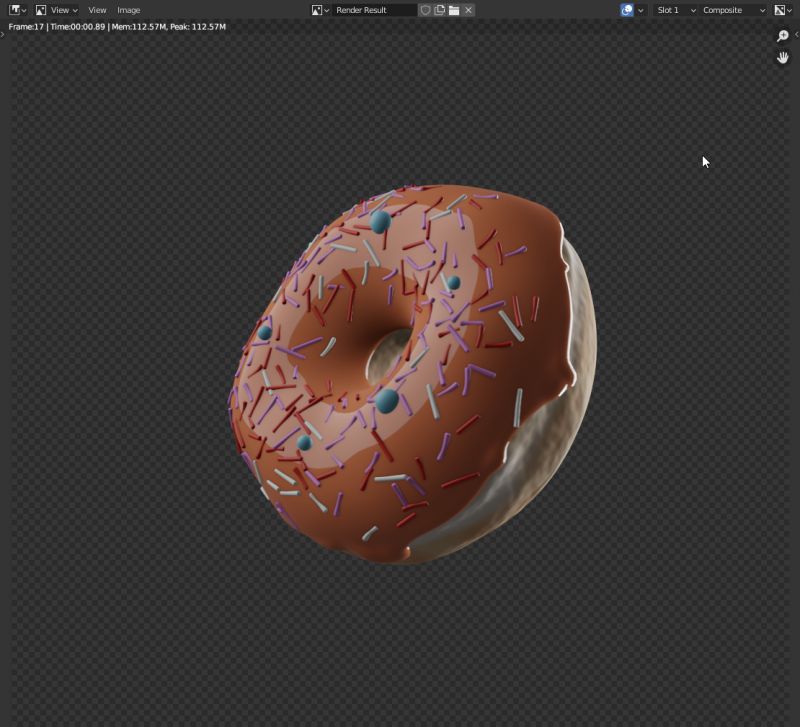Unlink the Render Result image
800x727 pixels.
click(468, 10)
